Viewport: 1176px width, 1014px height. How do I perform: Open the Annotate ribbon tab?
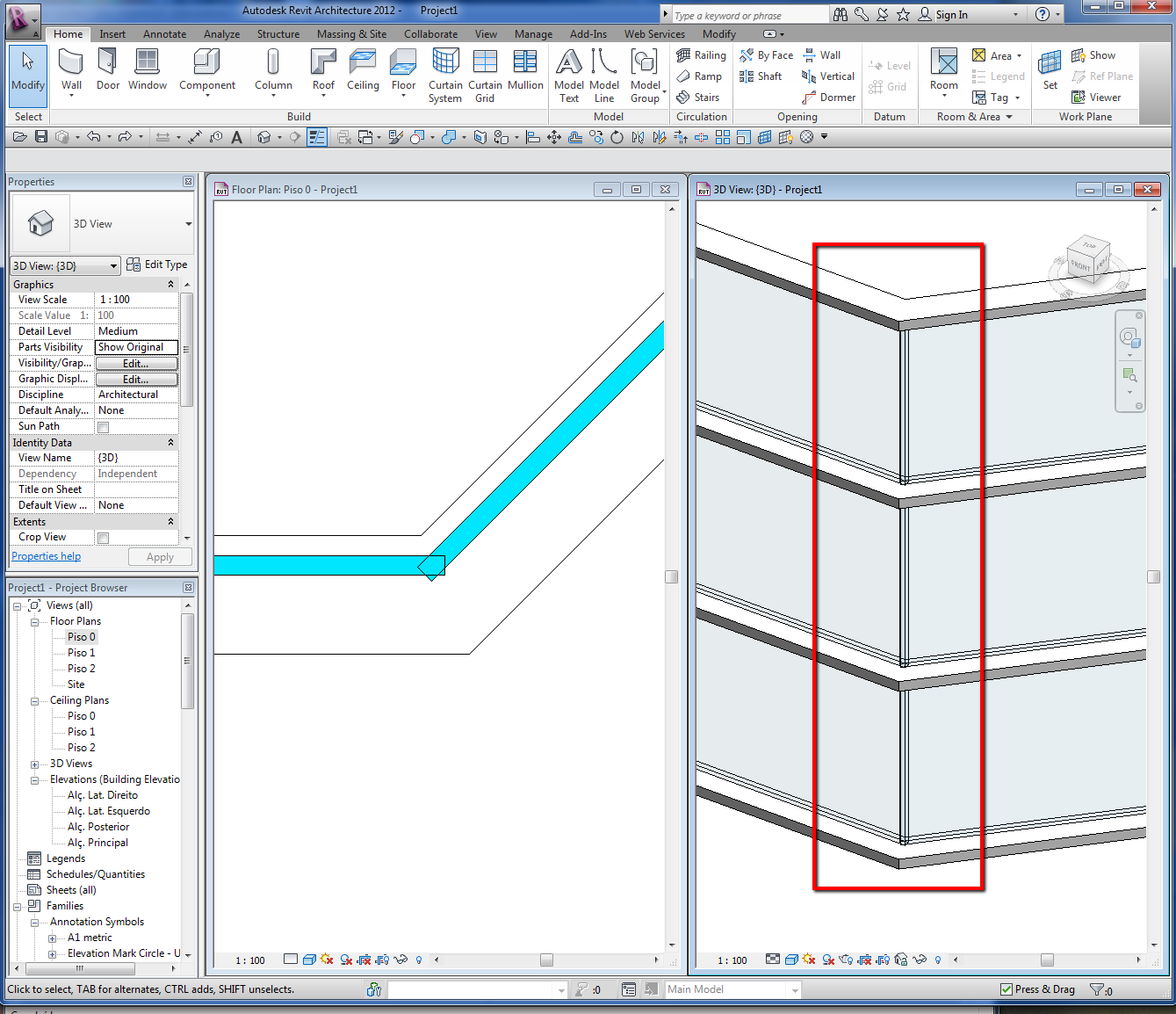pos(164,34)
